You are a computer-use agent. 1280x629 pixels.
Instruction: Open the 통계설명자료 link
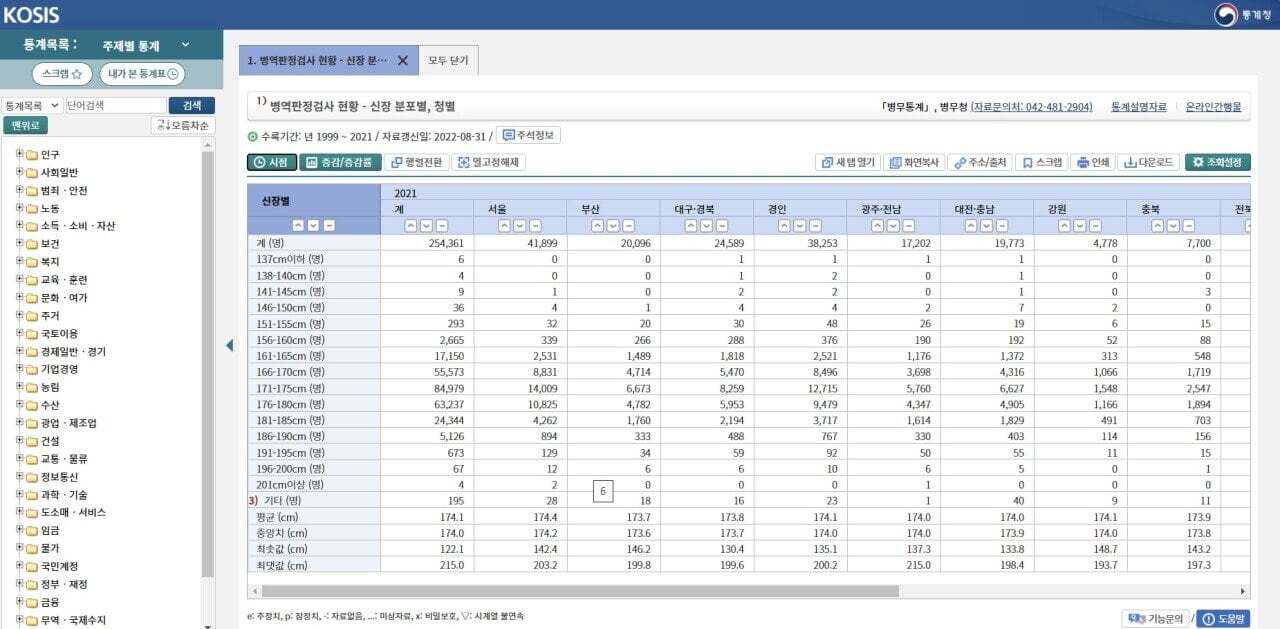pyautogui.click(x=1138, y=106)
